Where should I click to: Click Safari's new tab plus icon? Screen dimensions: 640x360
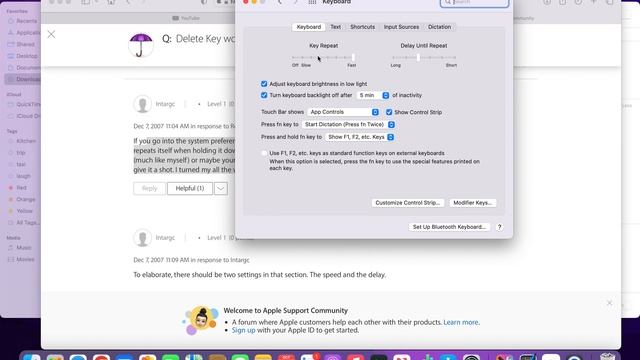pyautogui.click(x=594, y=2)
